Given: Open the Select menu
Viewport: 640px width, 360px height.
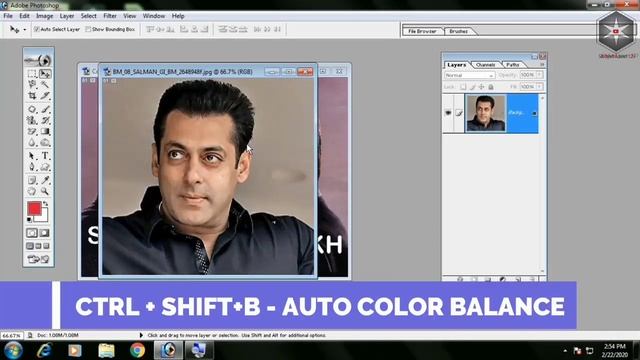Looking at the screenshot, I should pos(89,16).
